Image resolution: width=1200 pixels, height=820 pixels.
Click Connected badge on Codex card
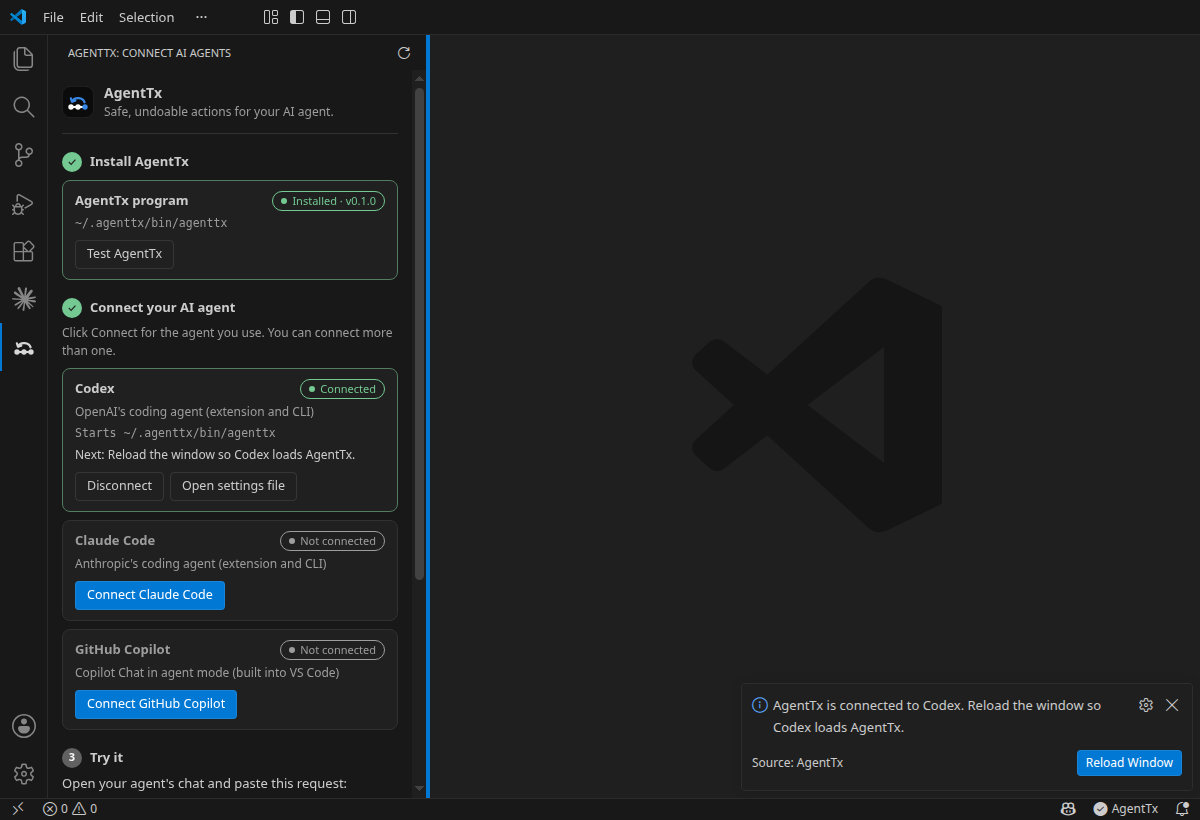342,389
